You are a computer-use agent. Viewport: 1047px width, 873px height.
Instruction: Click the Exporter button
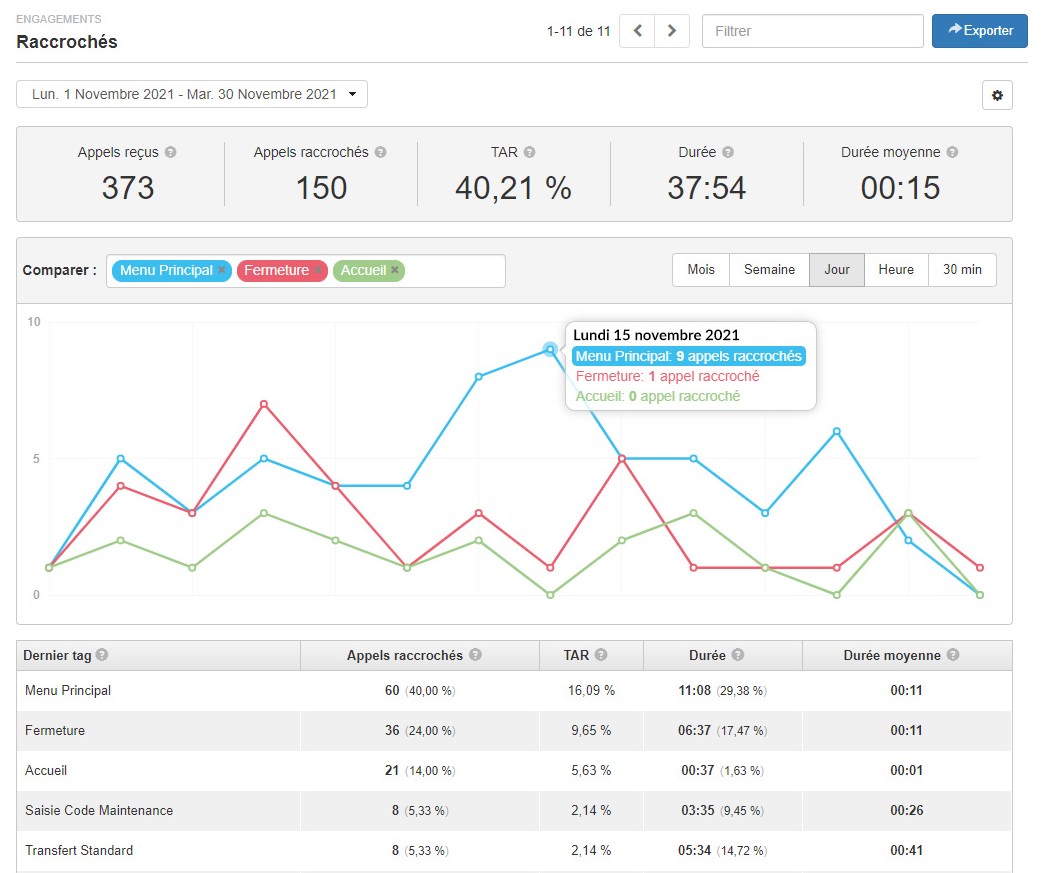pos(980,31)
